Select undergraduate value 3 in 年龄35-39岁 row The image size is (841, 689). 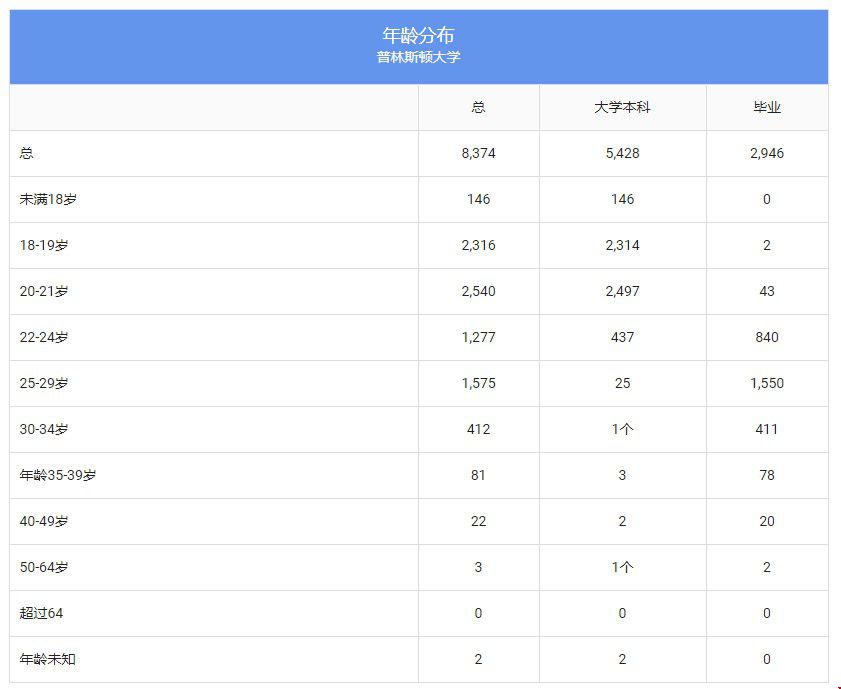[x=622, y=476]
